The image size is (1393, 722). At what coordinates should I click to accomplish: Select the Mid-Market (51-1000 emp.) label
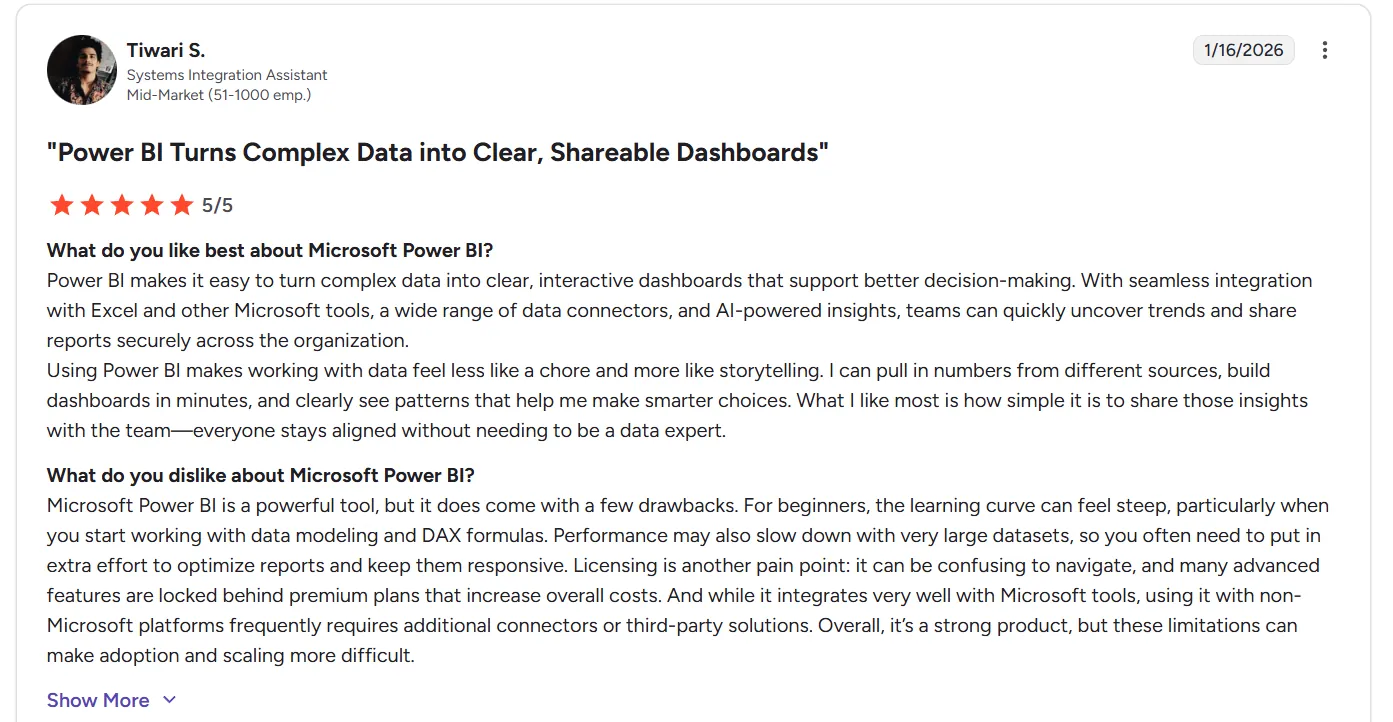(219, 95)
